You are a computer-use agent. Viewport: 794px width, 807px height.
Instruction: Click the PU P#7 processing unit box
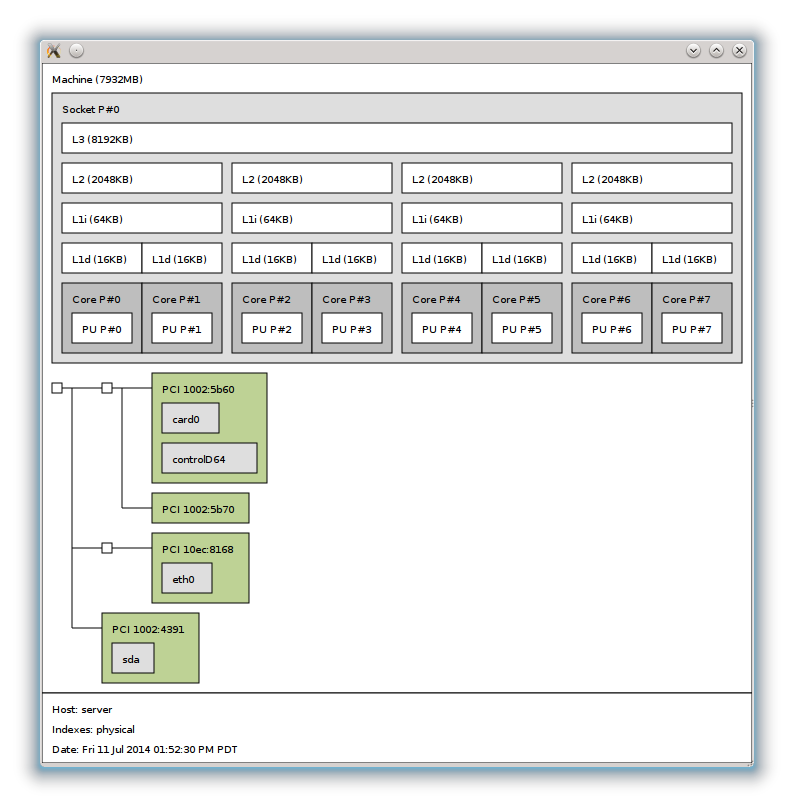[x=692, y=329]
